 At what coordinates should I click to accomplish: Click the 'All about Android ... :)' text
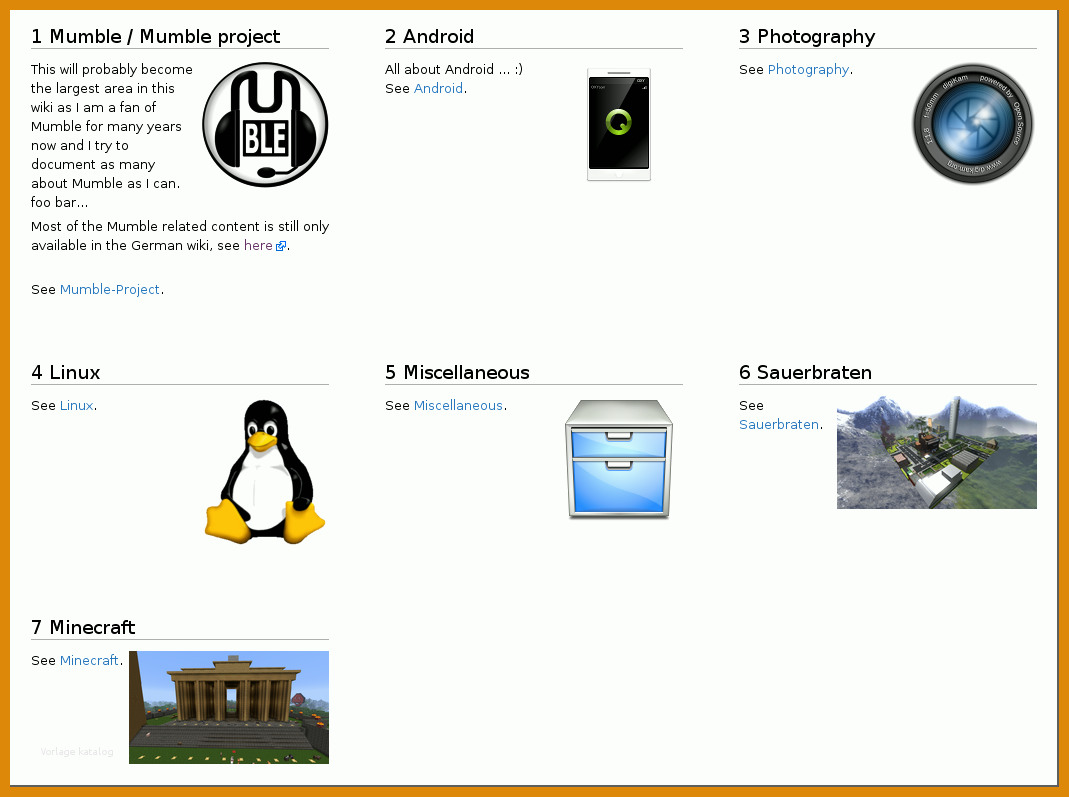pyautogui.click(x=454, y=70)
